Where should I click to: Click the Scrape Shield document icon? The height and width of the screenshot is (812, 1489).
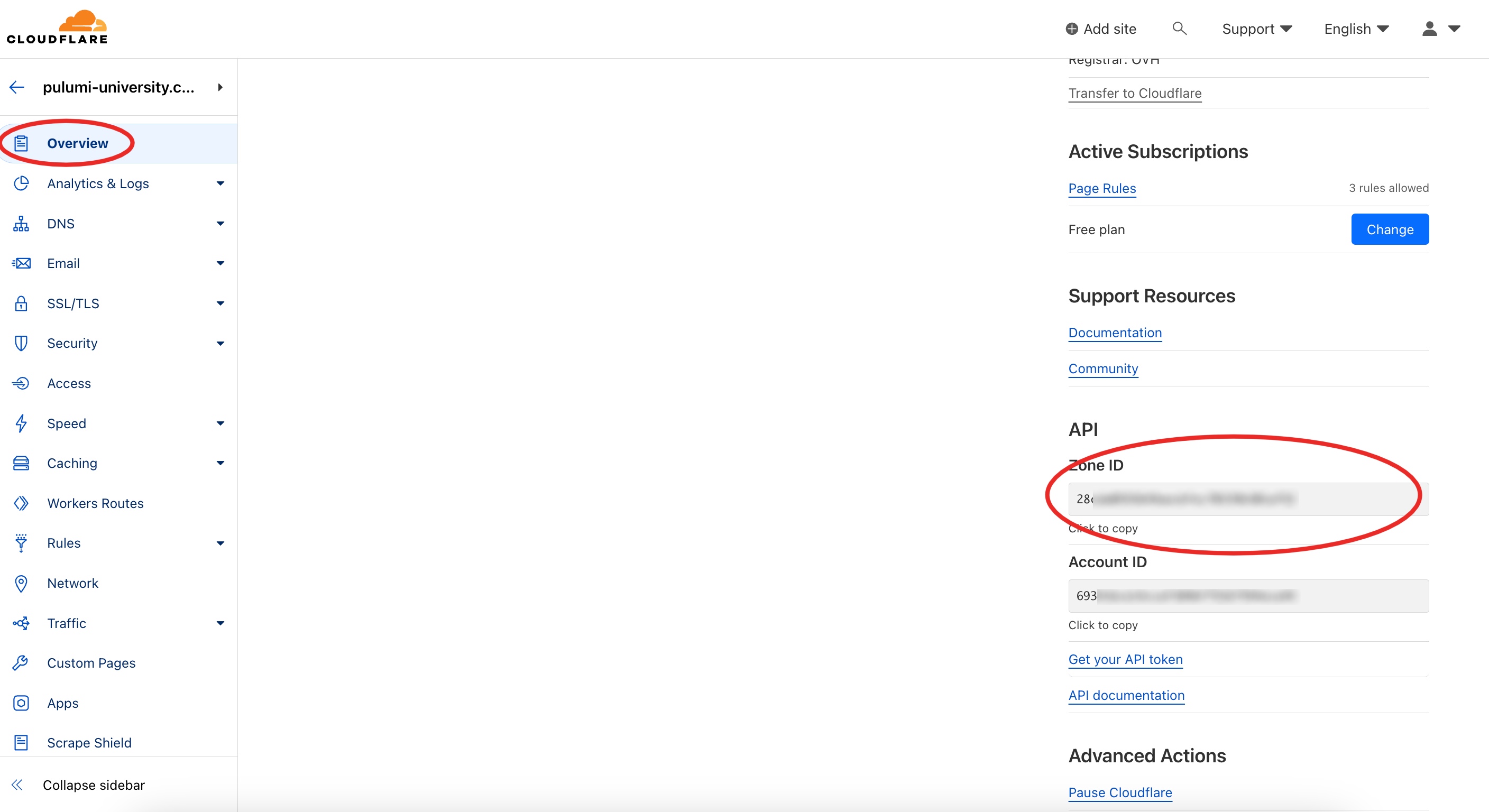coord(21,743)
